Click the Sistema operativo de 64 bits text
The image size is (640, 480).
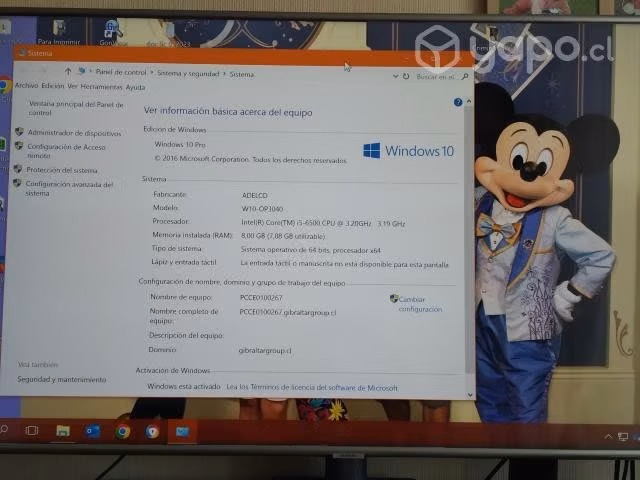pos(310,250)
